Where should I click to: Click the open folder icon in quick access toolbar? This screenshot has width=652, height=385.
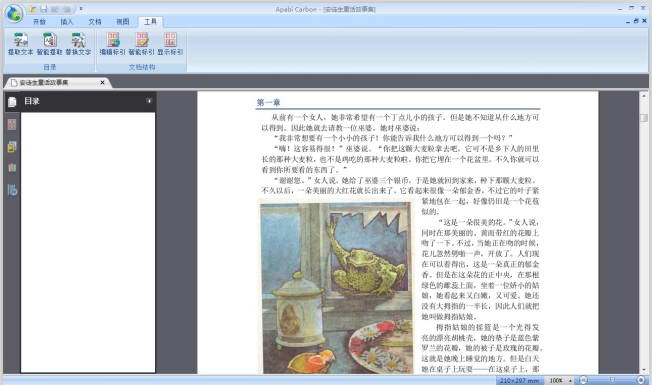33,9
